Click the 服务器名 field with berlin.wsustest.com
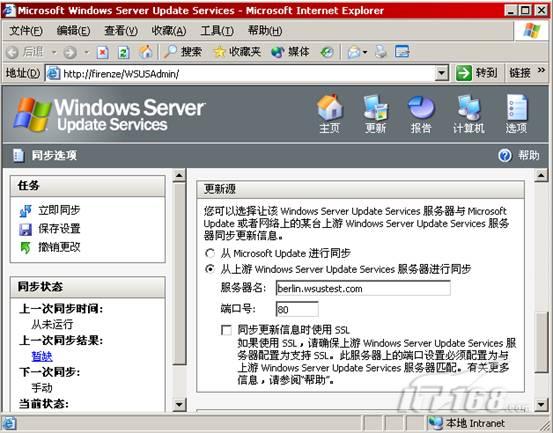This screenshot has width=553, height=433. click(x=363, y=288)
